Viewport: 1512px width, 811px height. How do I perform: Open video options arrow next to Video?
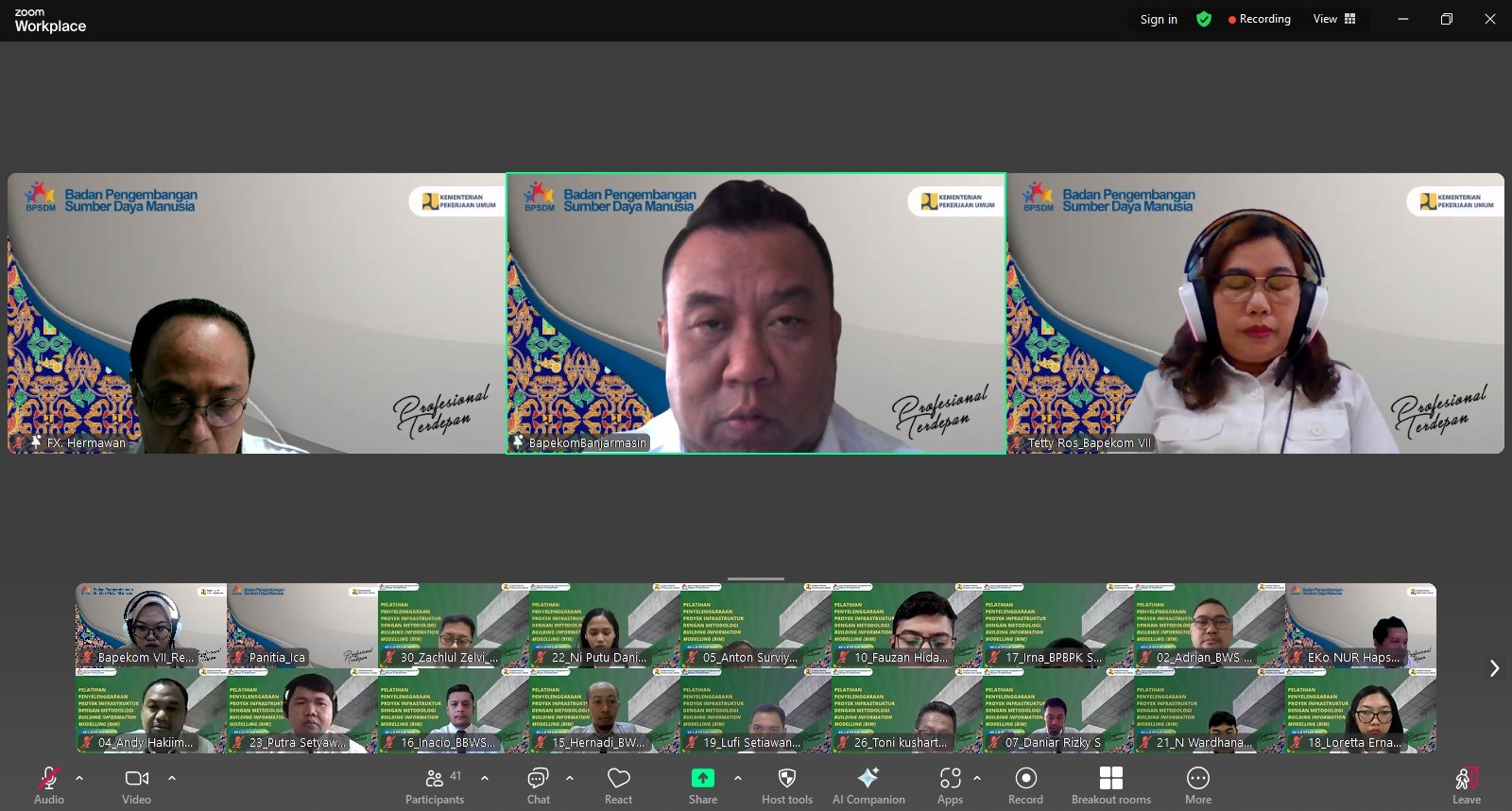[172, 778]
